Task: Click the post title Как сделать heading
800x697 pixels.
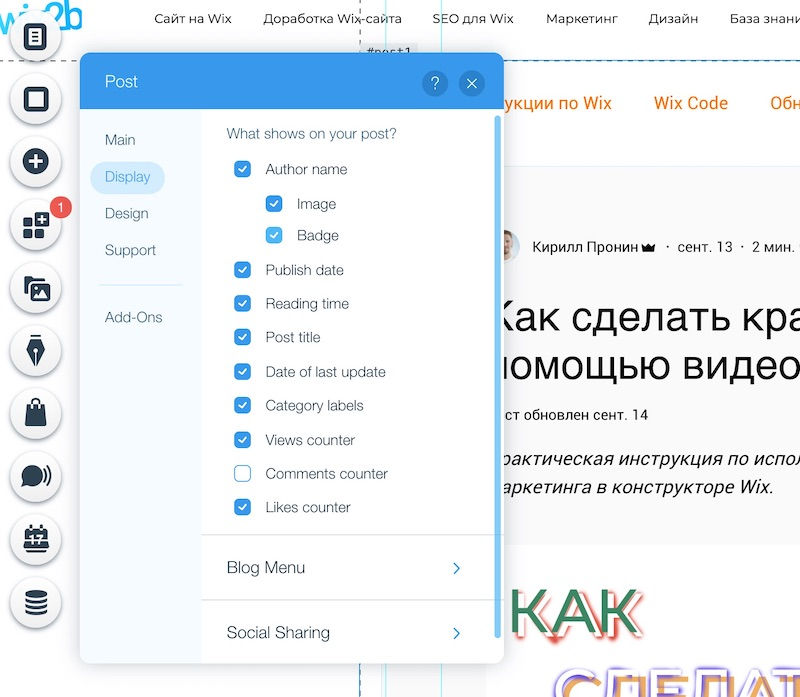Action: (650, 342)
